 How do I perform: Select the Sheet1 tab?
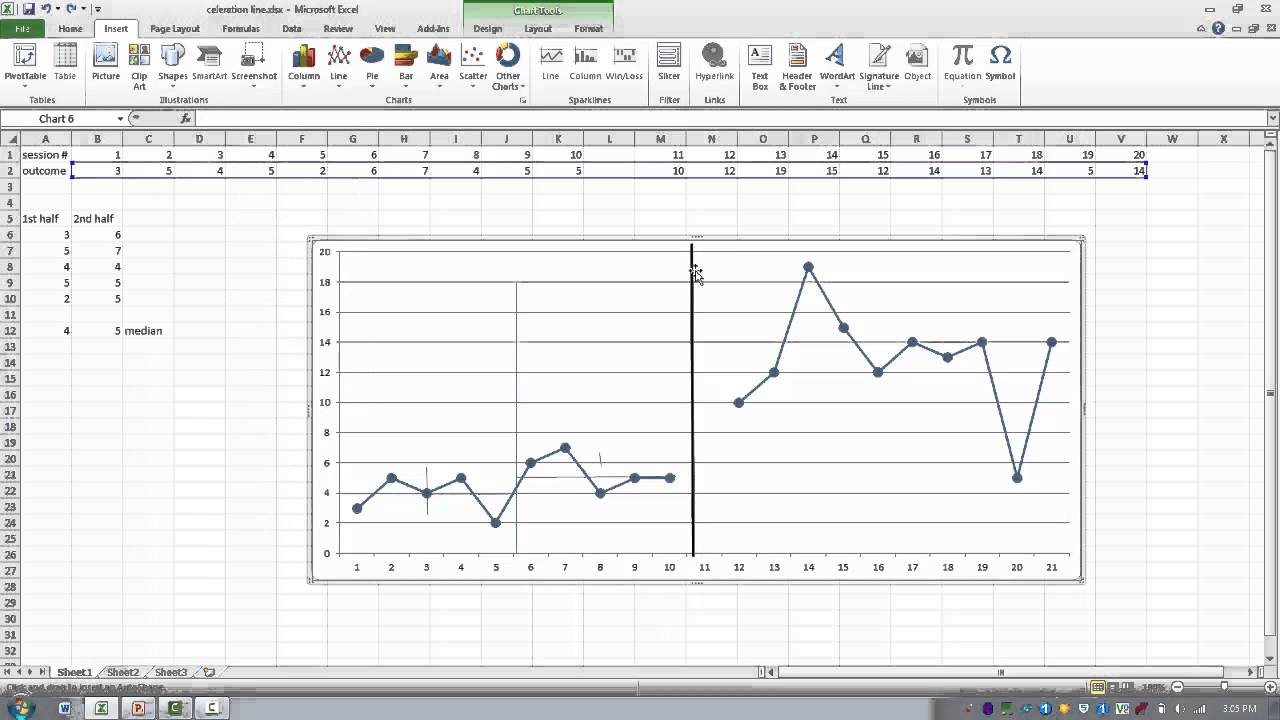pos(74,672)
